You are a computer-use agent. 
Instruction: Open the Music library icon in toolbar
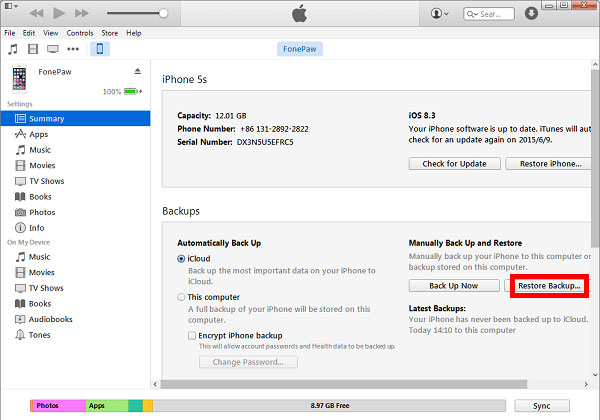(13, 49)
